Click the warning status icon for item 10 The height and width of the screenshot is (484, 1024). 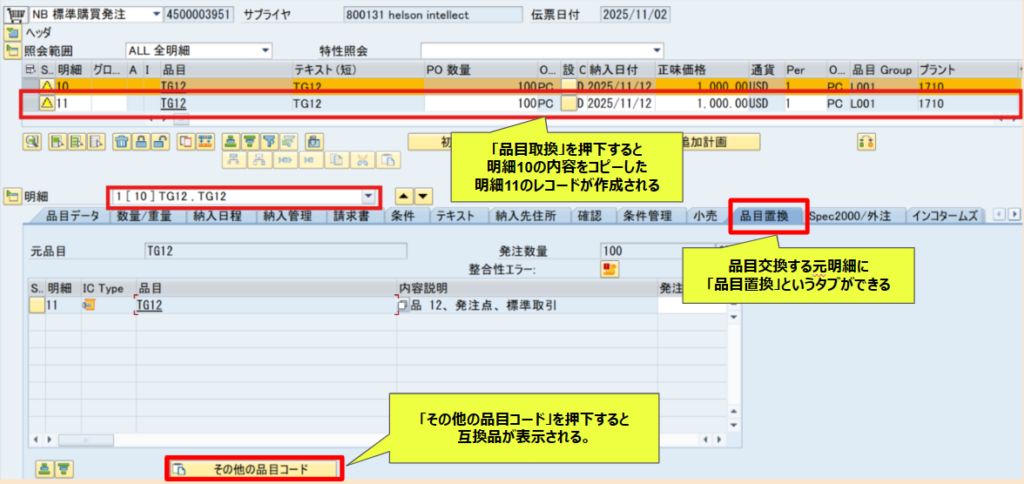(47, 85)
